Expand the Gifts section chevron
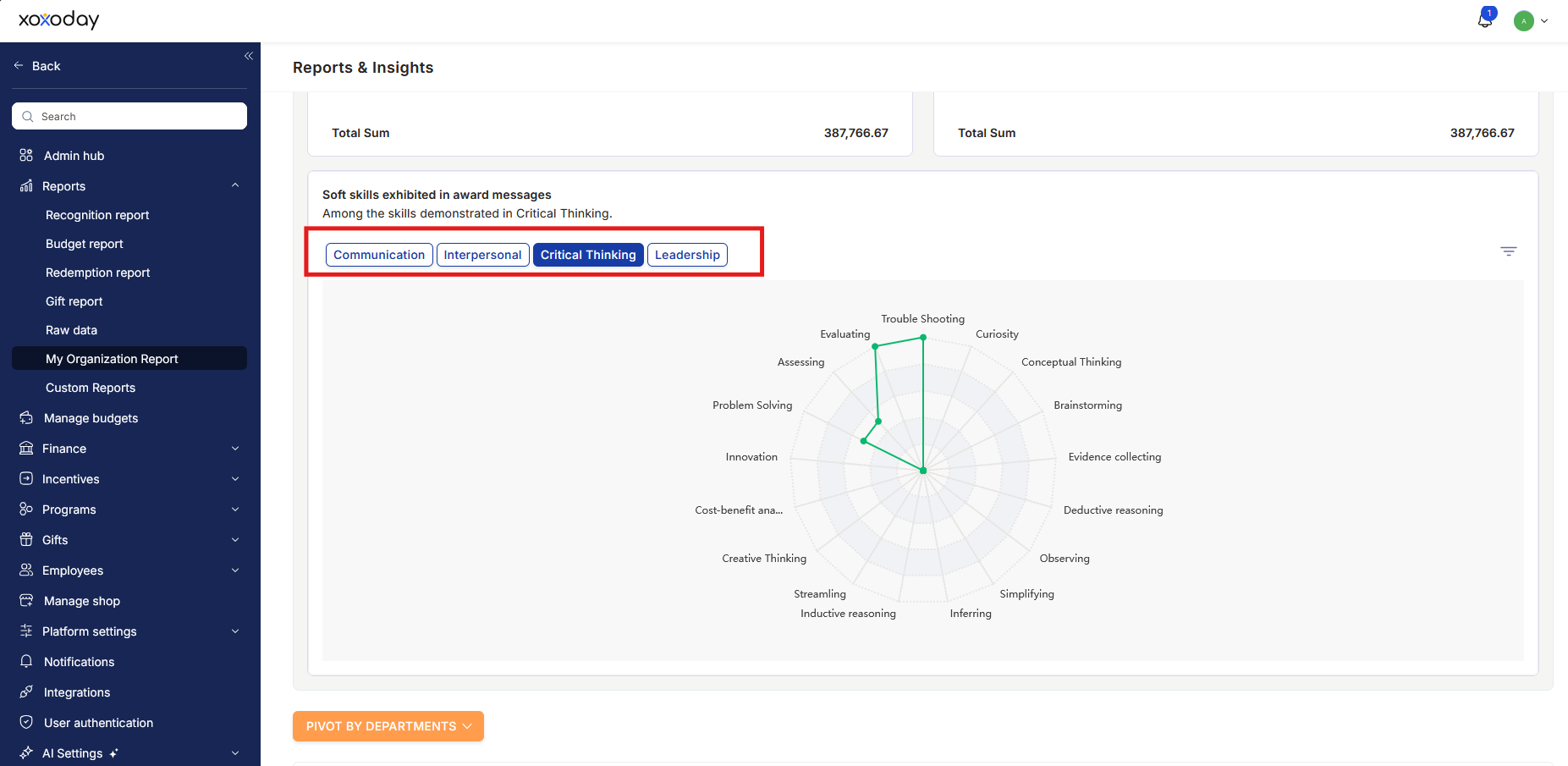The height and width of the screenshot is (766, 1568). point(235,540)
